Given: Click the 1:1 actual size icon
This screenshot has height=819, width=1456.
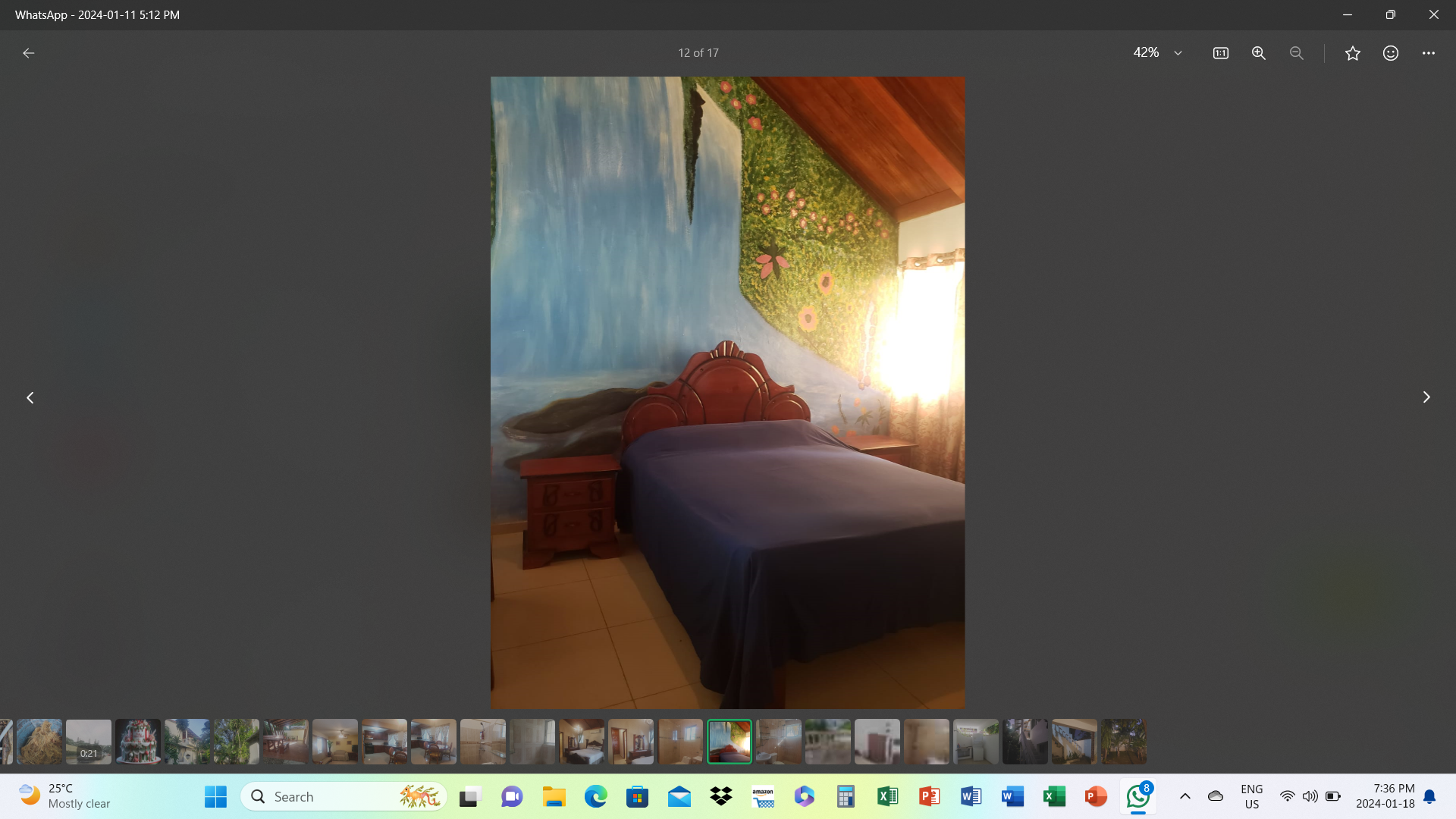Looking at the screenshot, I should (x=1221, y=53).
